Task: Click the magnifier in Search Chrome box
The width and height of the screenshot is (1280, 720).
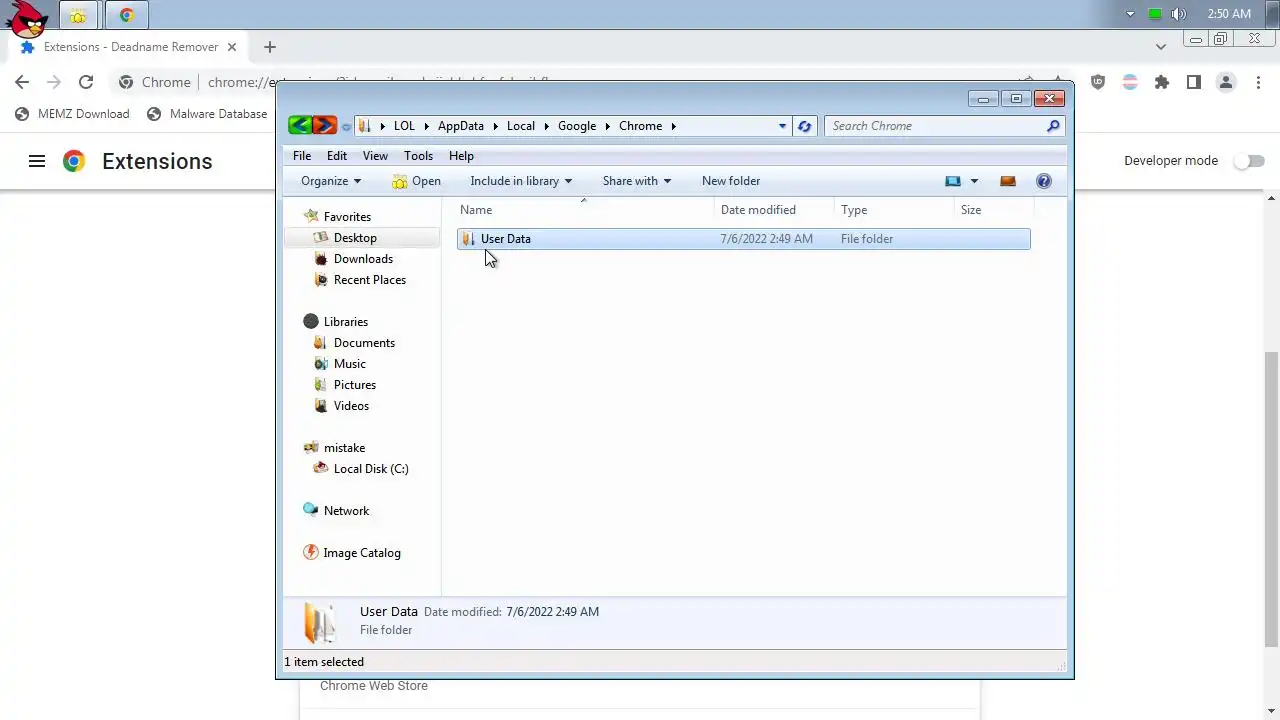Action: pos(1053,126)
